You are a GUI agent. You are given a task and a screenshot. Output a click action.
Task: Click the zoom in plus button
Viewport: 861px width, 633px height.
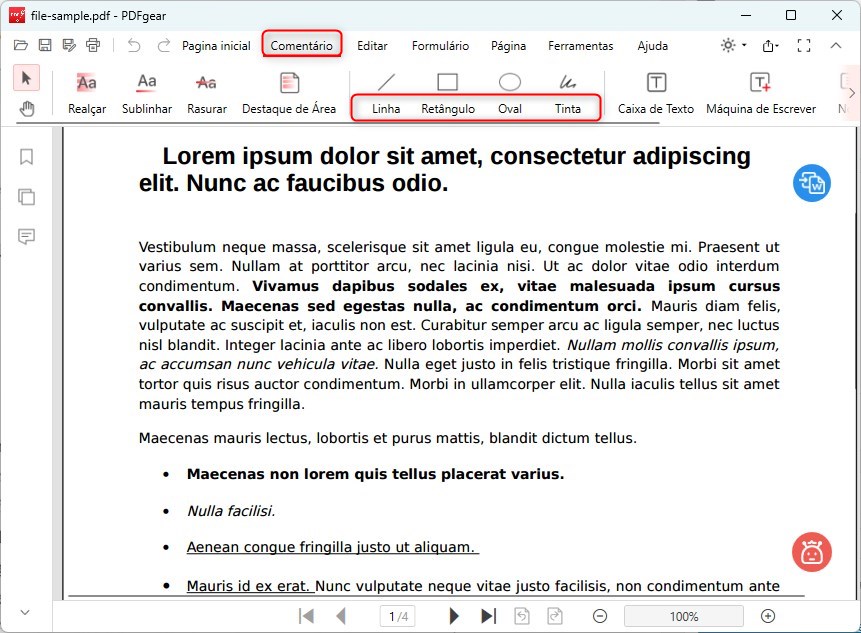[x=768, y=616]
